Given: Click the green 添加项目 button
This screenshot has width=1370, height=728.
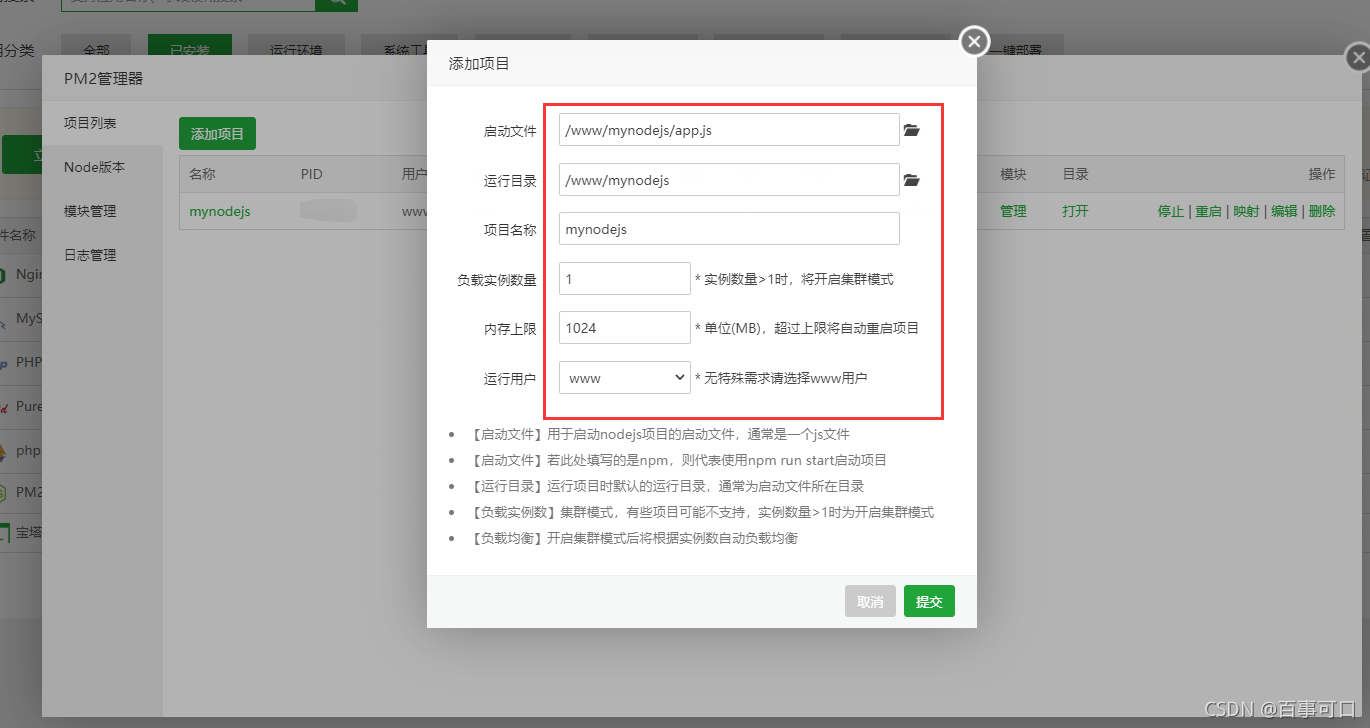Looking at the screenshot, I should tap(217, 134).
